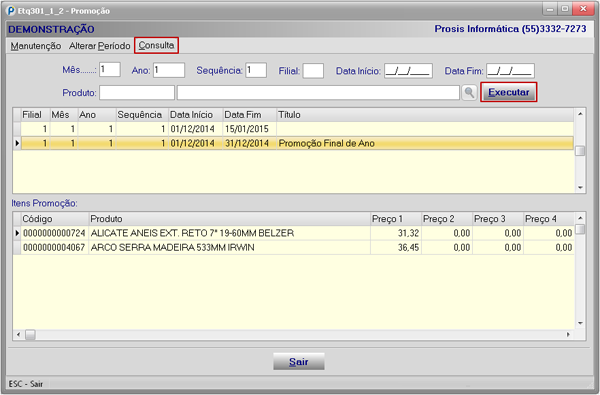Click the wide product description field
Viewport: 600px width, 395px height.
click(318, 93)
